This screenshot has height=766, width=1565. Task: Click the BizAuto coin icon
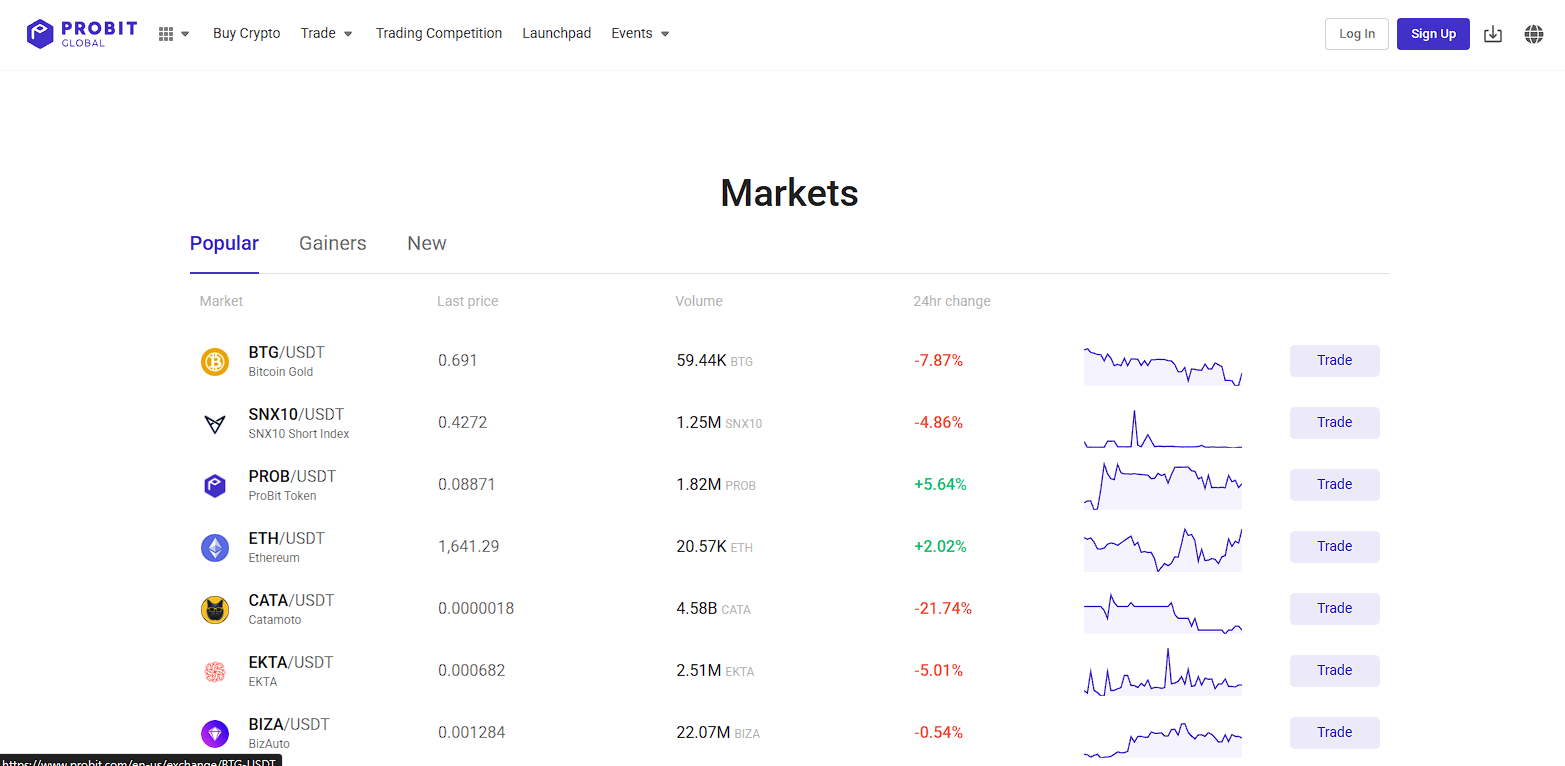[215, 733]
